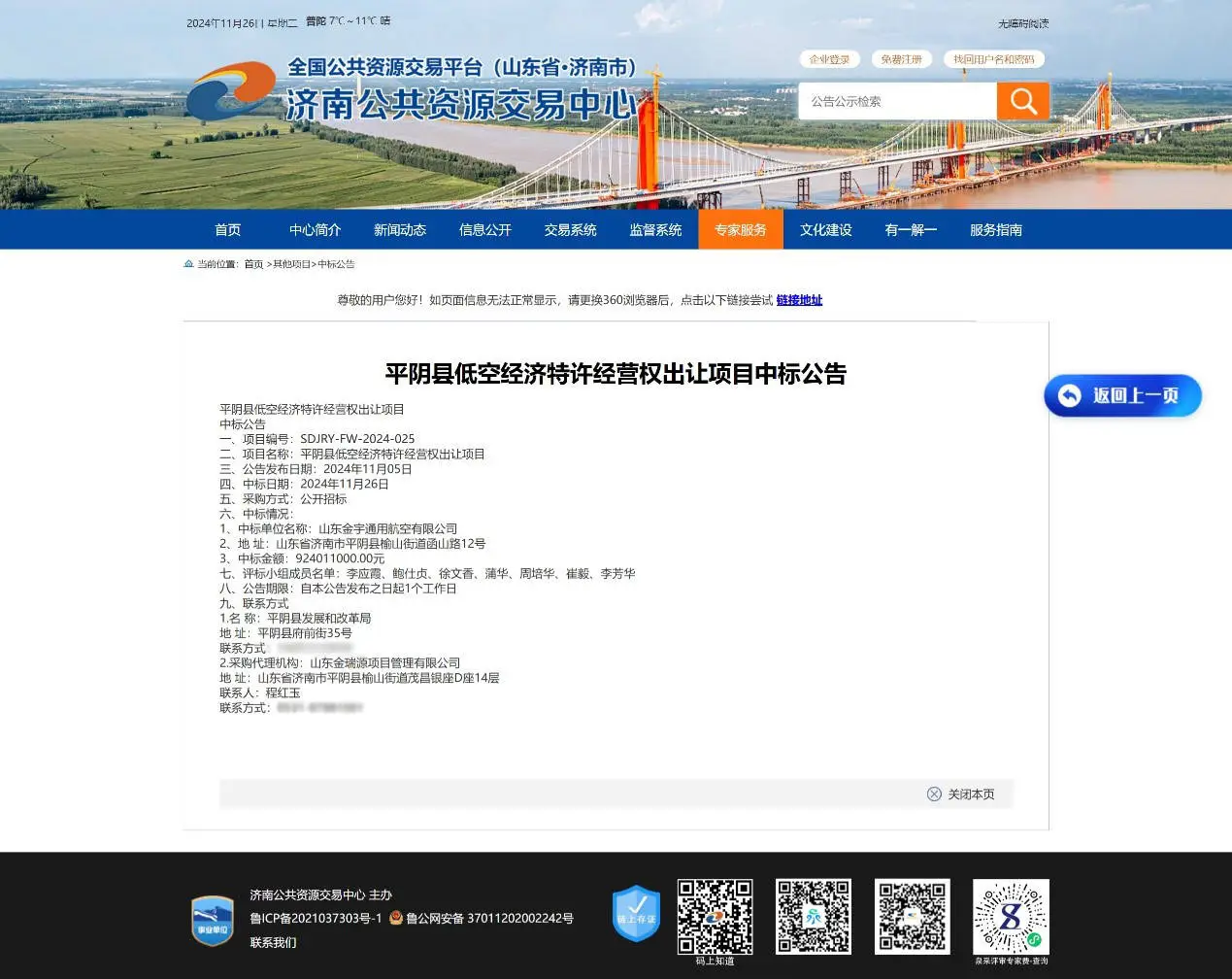The width and height of the screenshot is (1232, 979).
Task: Click the 码上知道 QR code
Action: (x=715, y=917)
